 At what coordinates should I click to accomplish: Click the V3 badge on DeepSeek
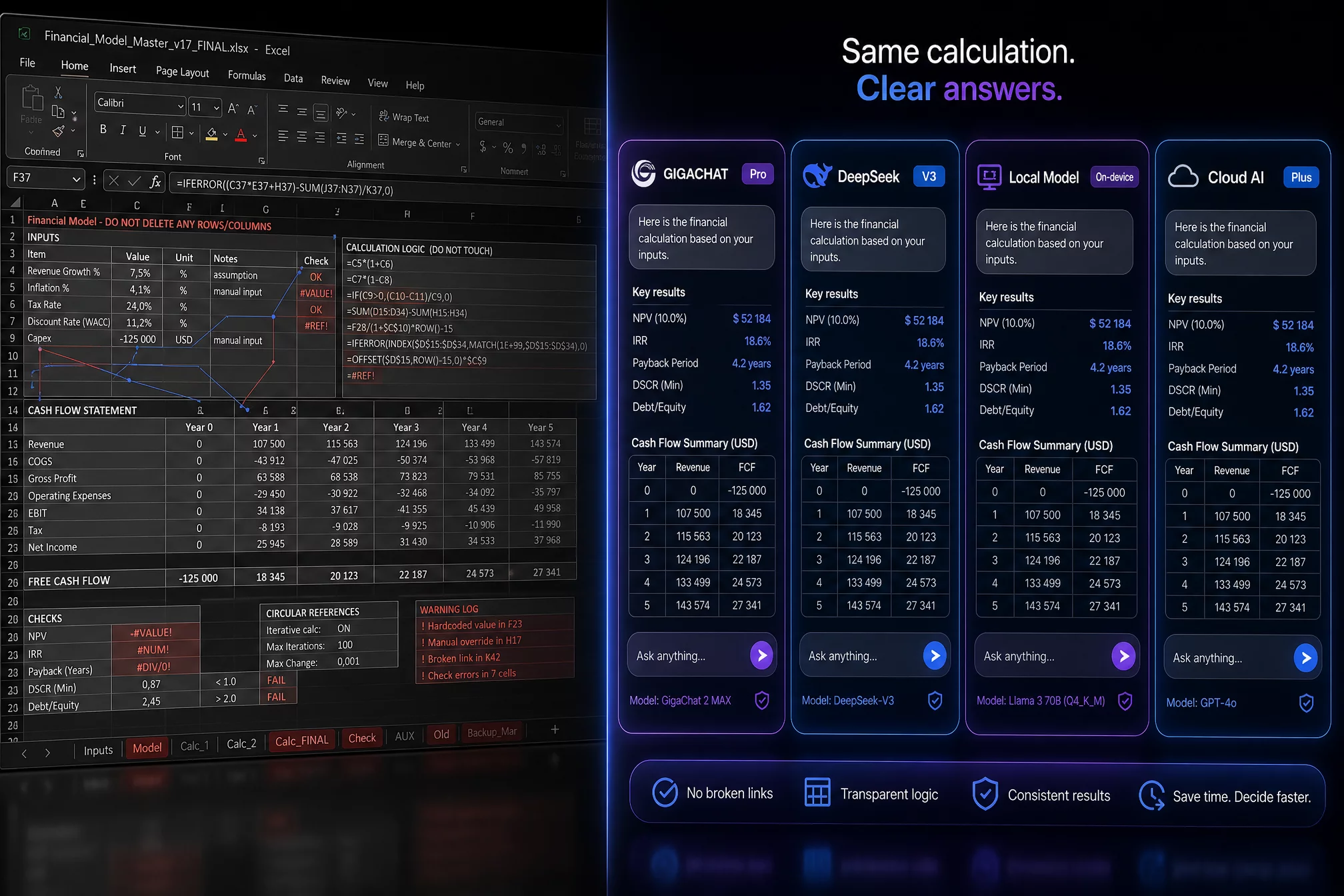(929, 176)
